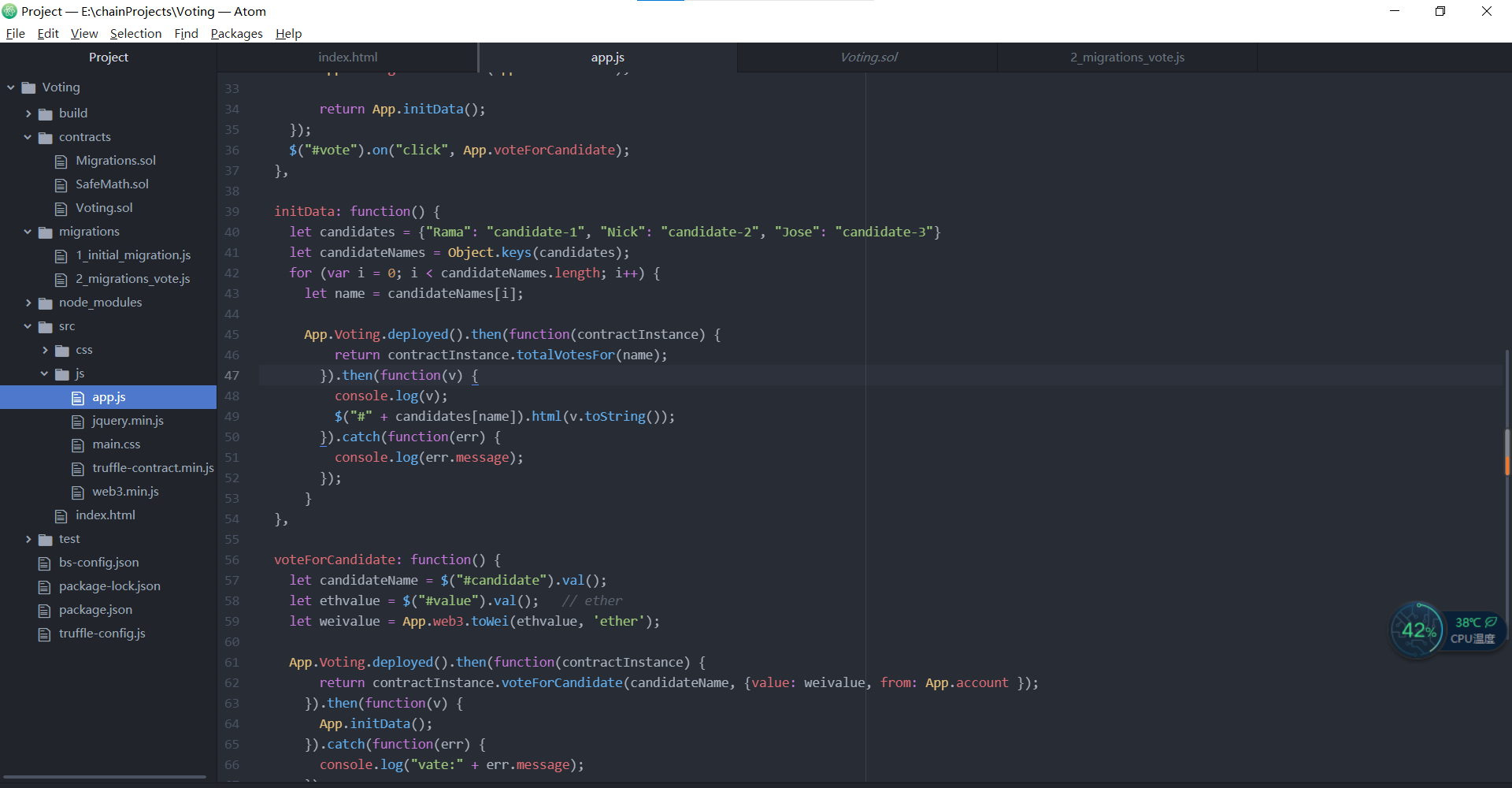Image resolution: width=1512 pixels, height=788 pixels.
Task: Open bs-config.json in the tree
Action: [98, 563]
